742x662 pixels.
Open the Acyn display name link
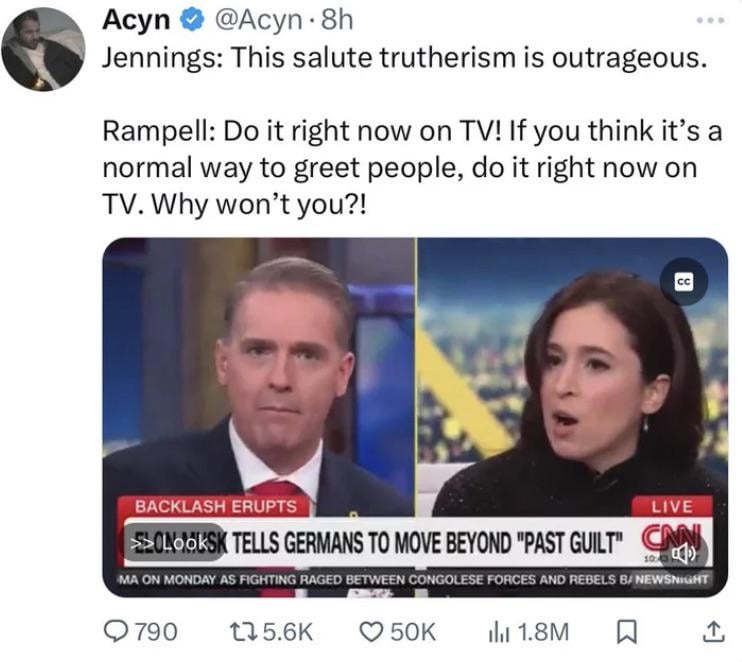136,20
